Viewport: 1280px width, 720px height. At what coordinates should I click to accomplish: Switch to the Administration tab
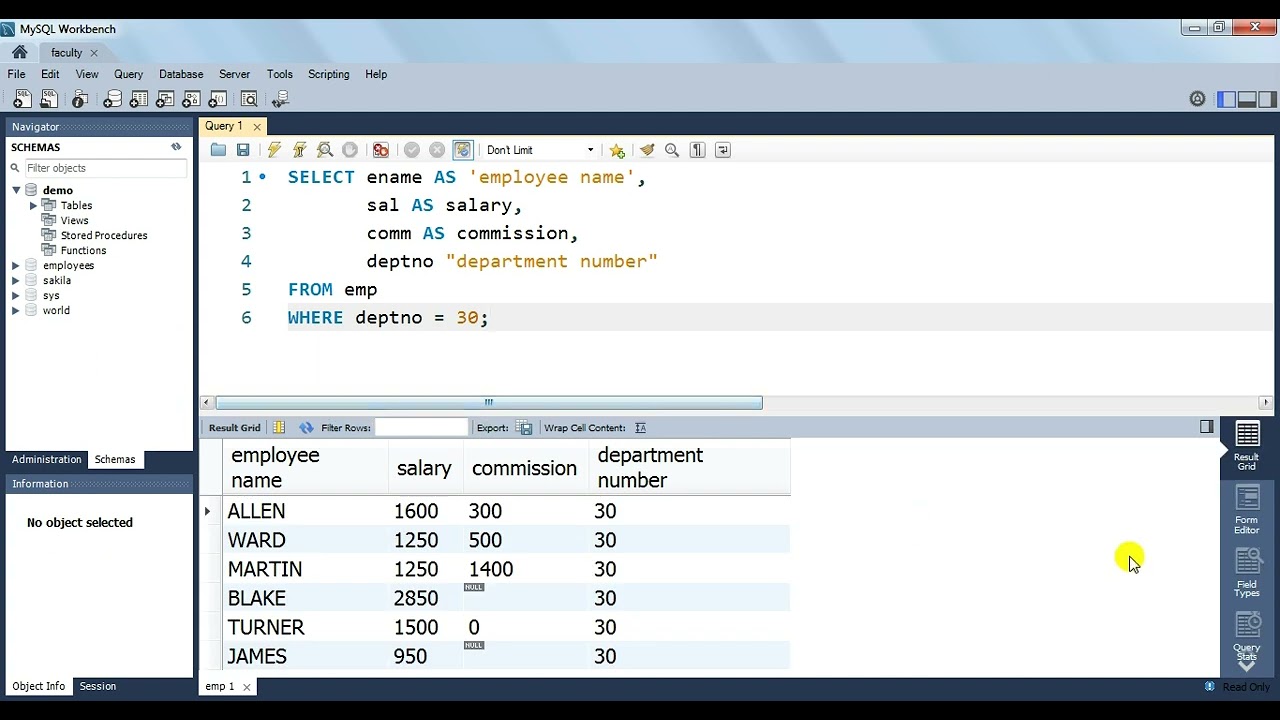[47, 459]
